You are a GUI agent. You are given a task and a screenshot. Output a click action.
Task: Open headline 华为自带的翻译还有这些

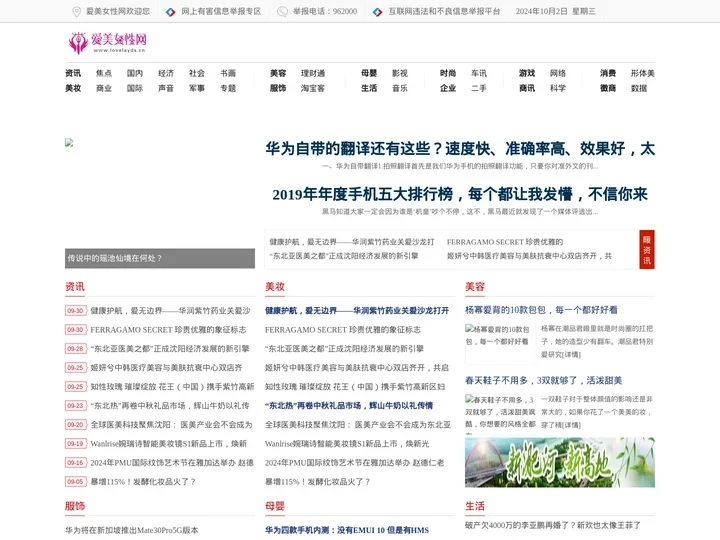[x=460, y=148]
